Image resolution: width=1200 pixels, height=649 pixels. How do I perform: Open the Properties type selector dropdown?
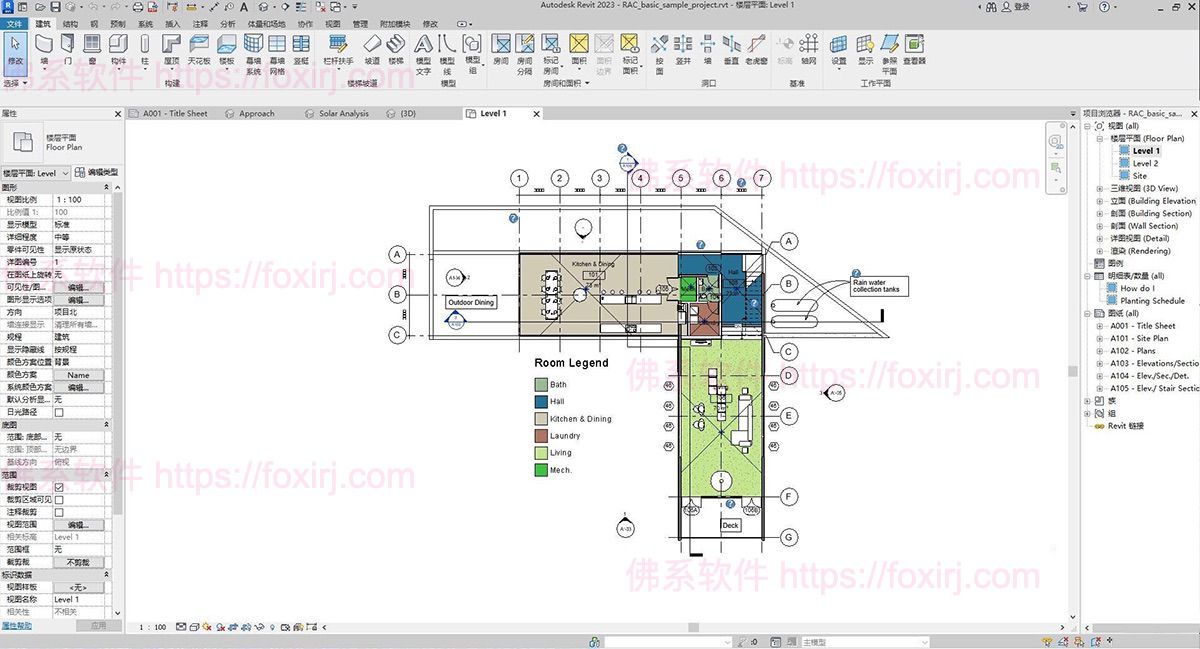(x=65, y=173)
